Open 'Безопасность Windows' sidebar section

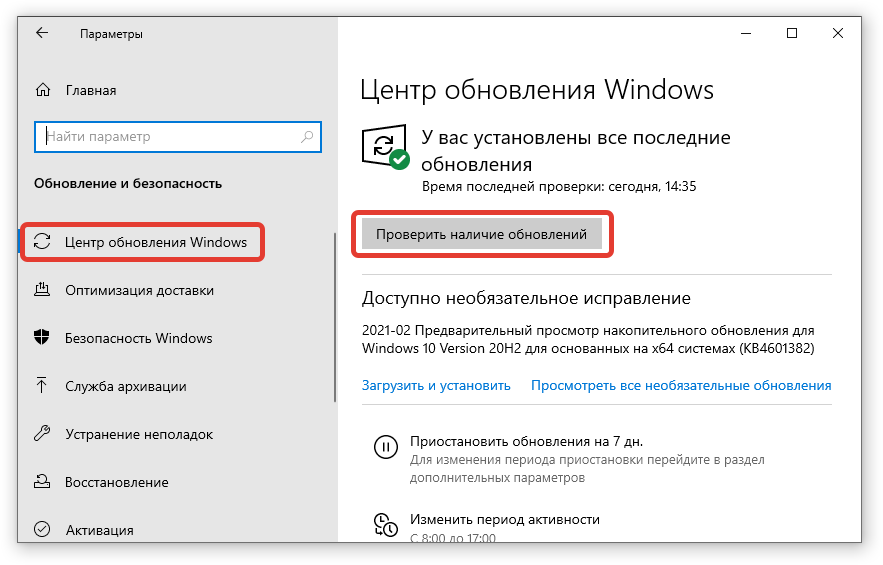coord(138,338)
